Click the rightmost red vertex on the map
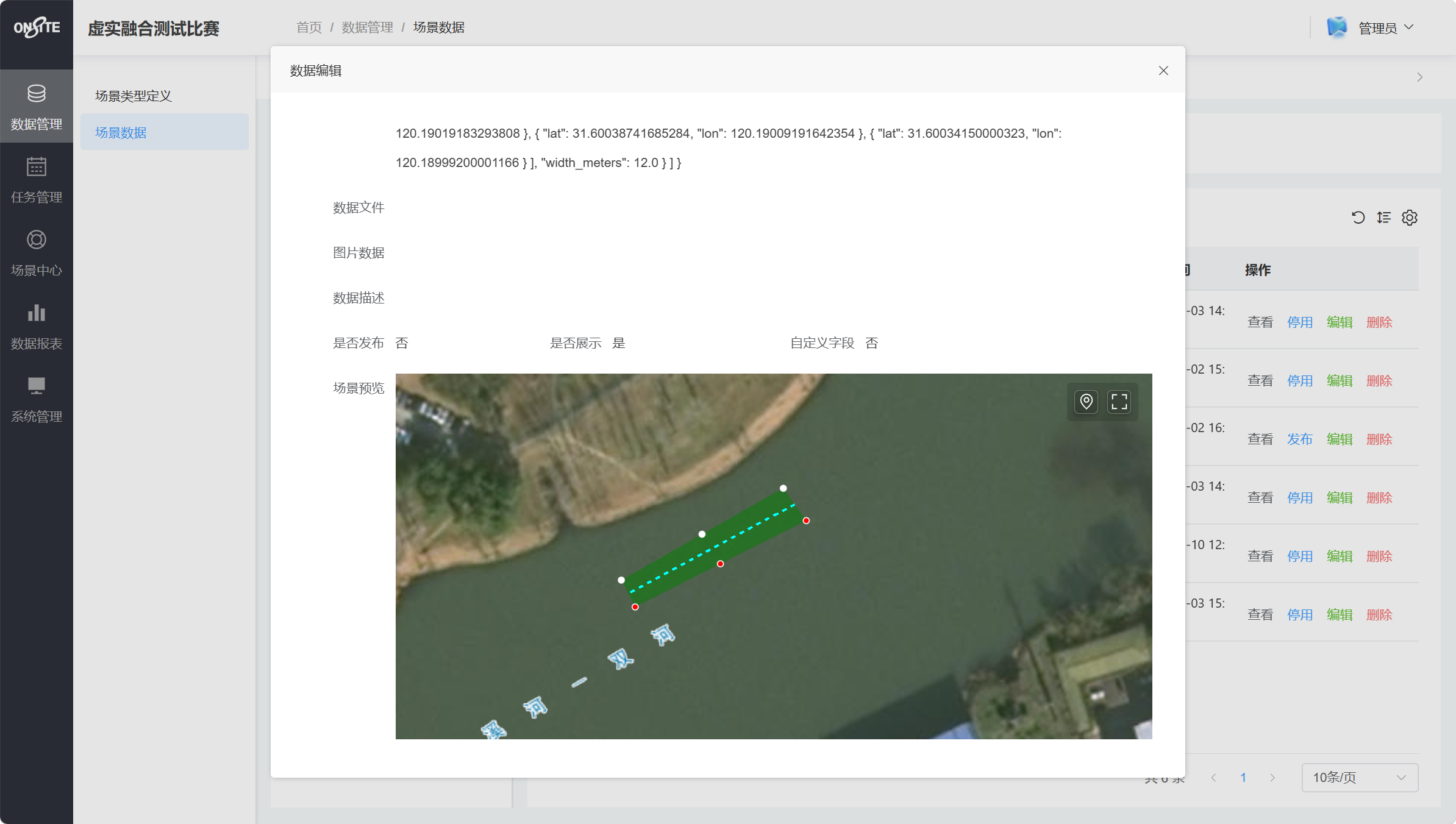The image size is (1456, 824). (x=807, y=520)
